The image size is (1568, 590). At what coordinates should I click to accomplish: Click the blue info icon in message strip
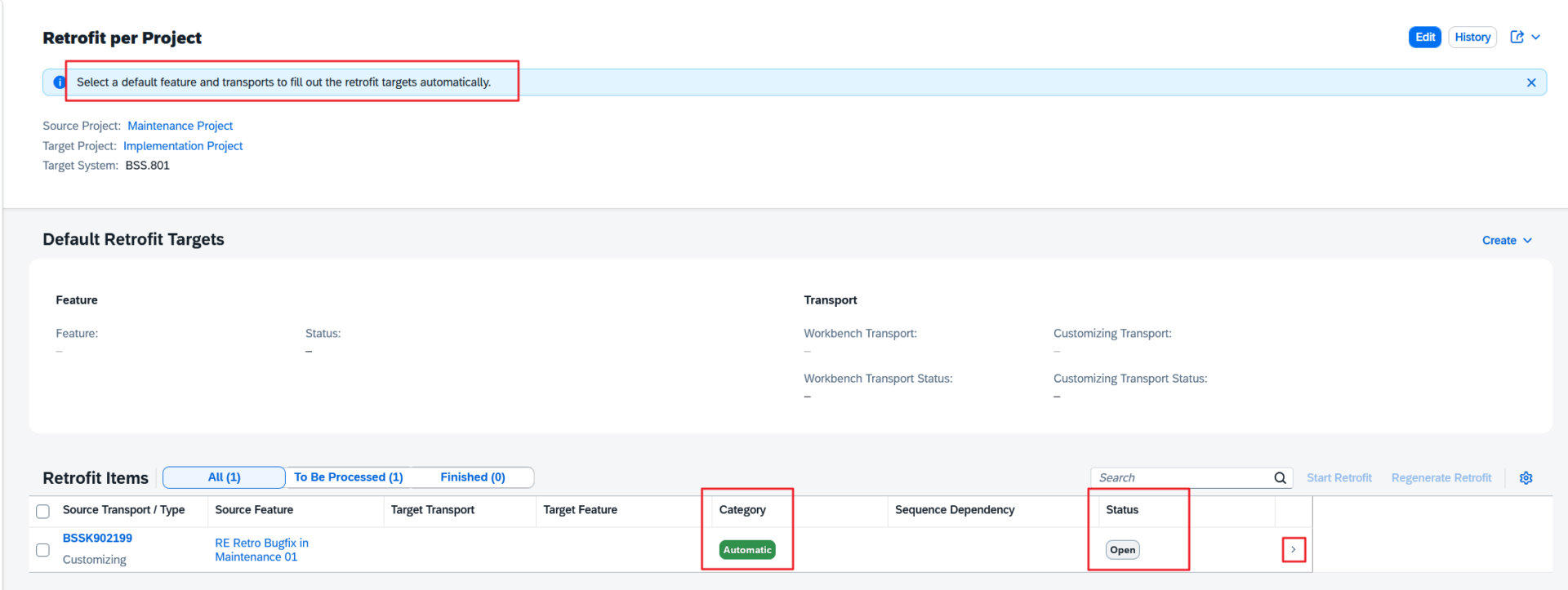59,82
